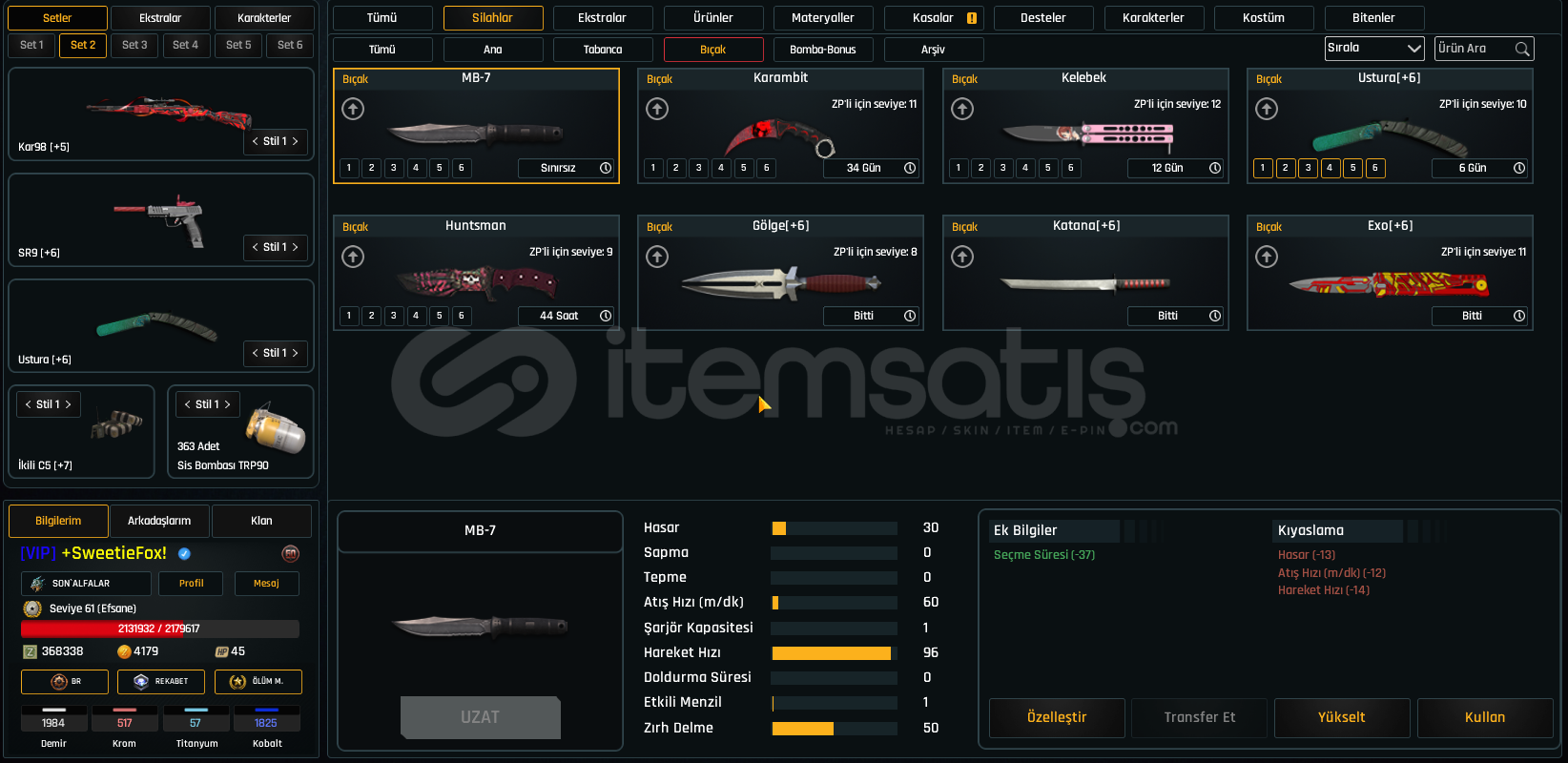Click previous style arrow for SR9 Stil 1
The width and height of the screenshot is (1568, 763).
255,247
